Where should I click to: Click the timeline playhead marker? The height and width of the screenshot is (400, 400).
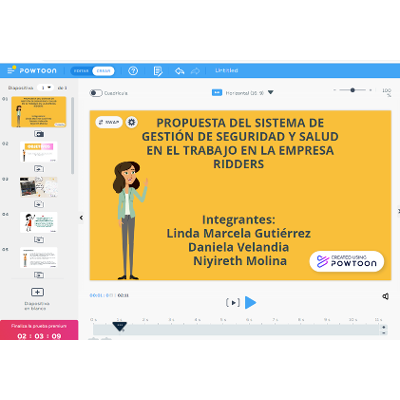point(120,327)
